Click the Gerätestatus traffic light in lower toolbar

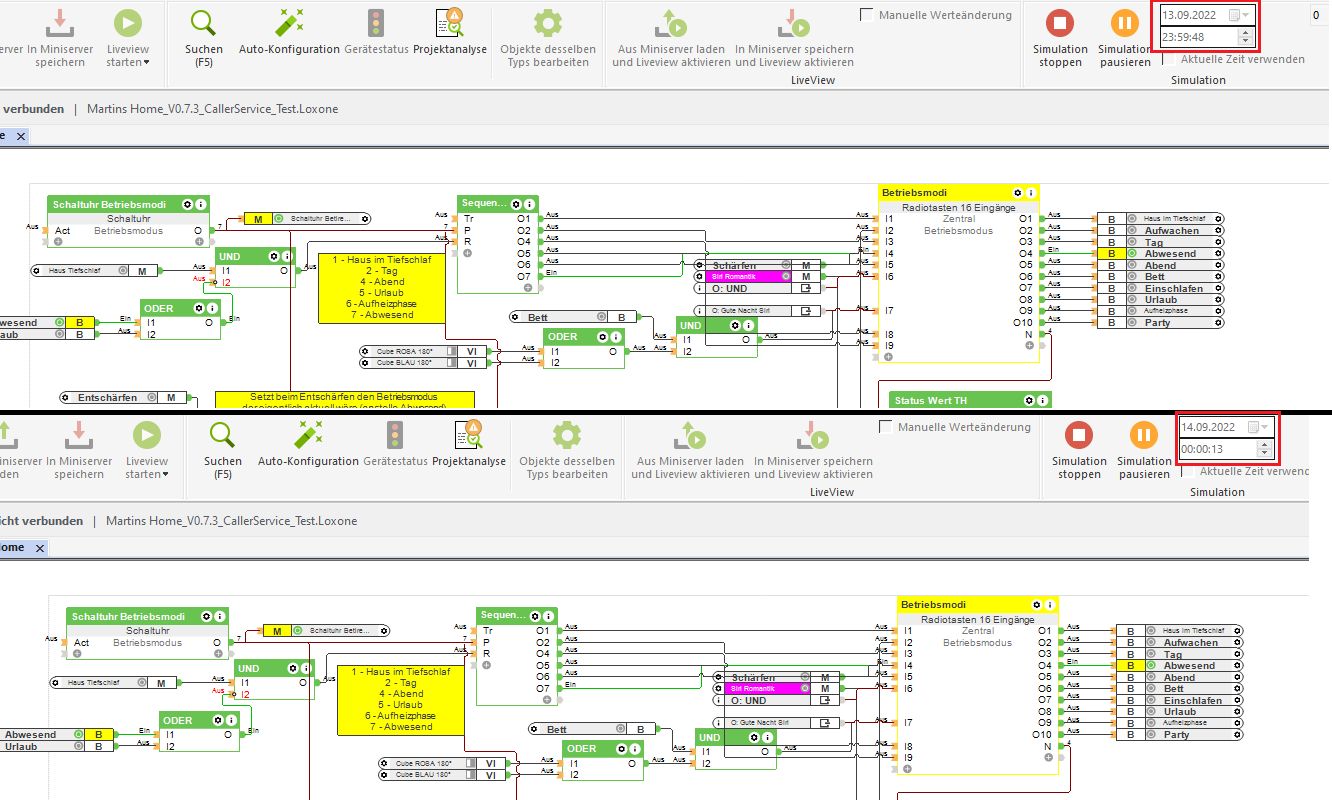(395, 435)
